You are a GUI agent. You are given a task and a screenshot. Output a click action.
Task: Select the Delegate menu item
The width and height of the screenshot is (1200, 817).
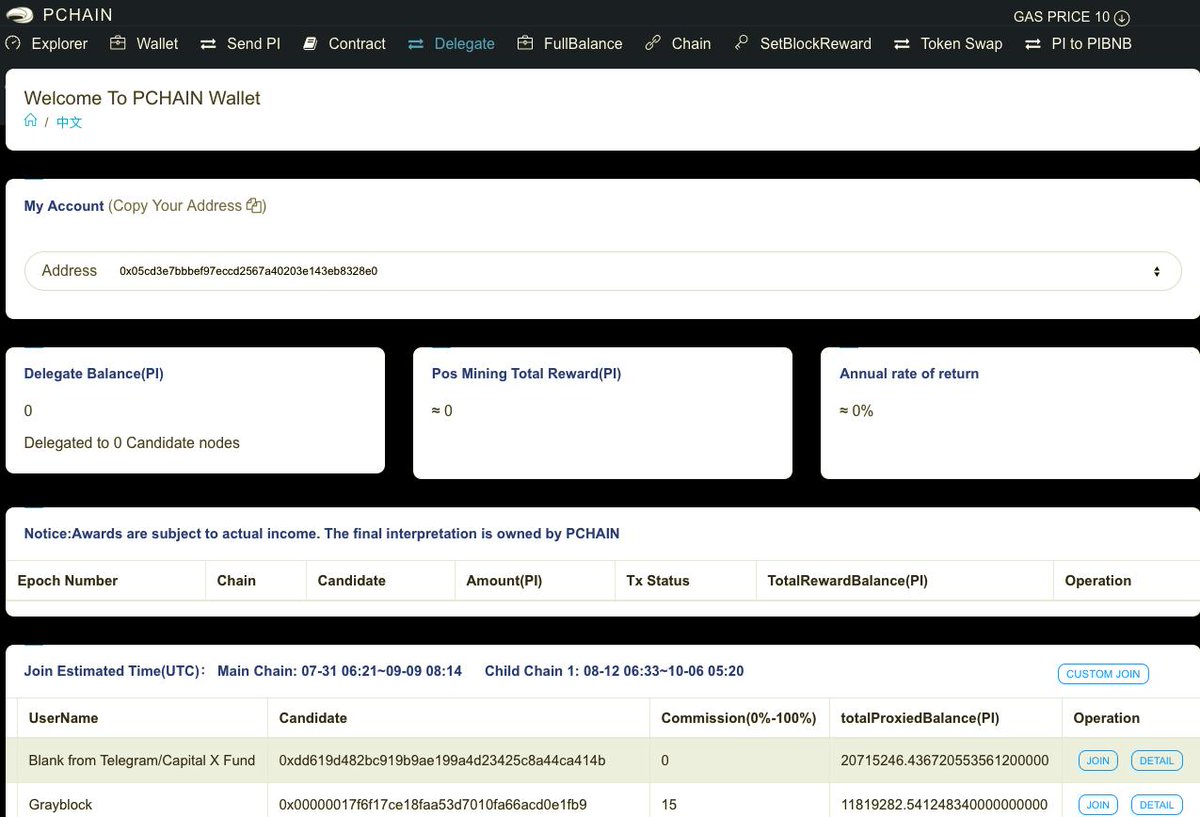(x=464, y=44)
